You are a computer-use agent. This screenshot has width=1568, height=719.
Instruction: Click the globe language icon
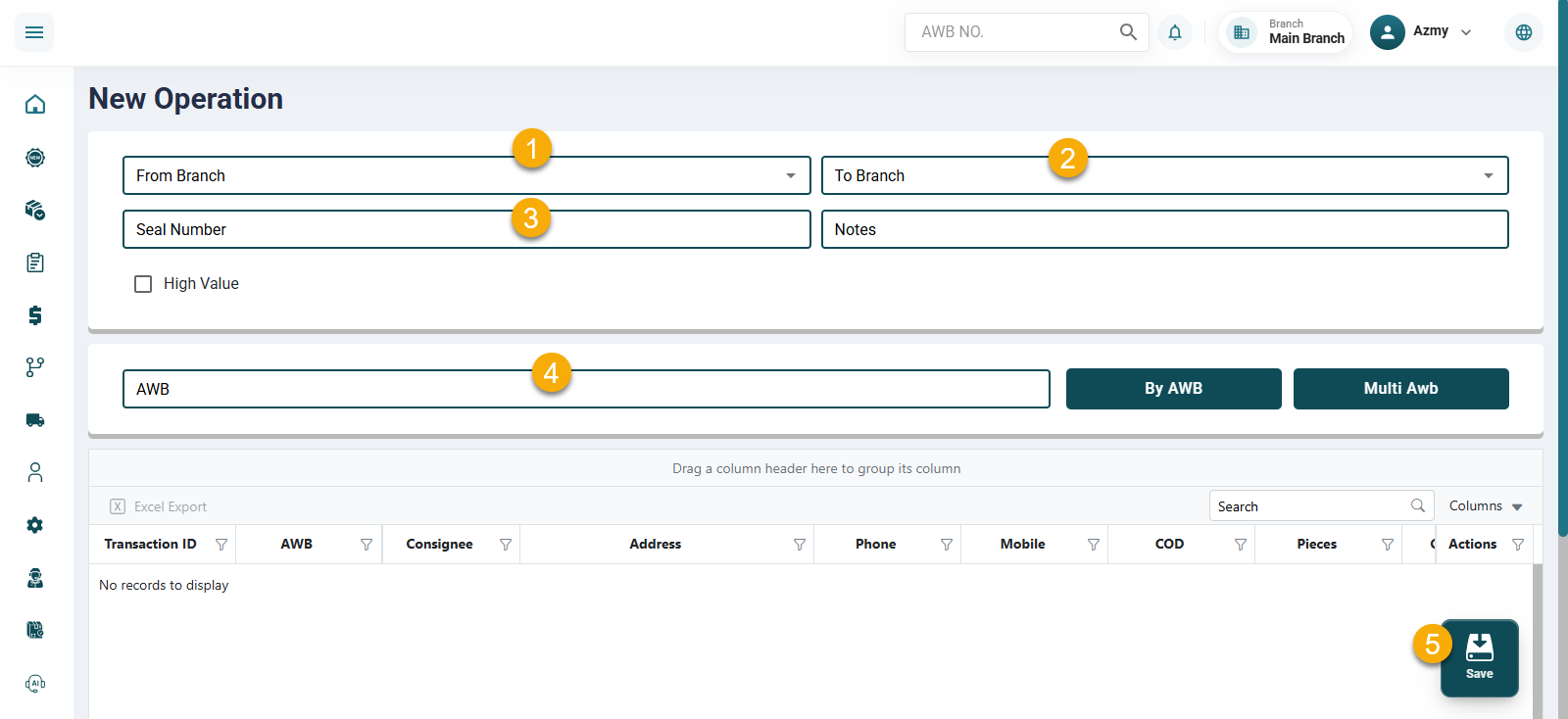pyautogui.click(x=1523, y=32)
